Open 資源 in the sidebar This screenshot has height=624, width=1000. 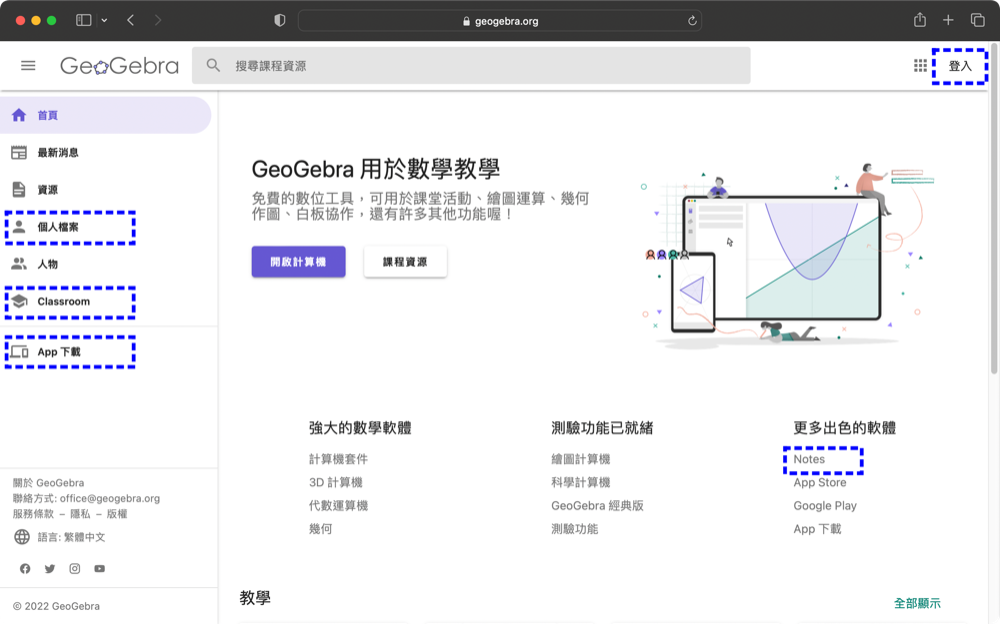click(x=47, y=189)
